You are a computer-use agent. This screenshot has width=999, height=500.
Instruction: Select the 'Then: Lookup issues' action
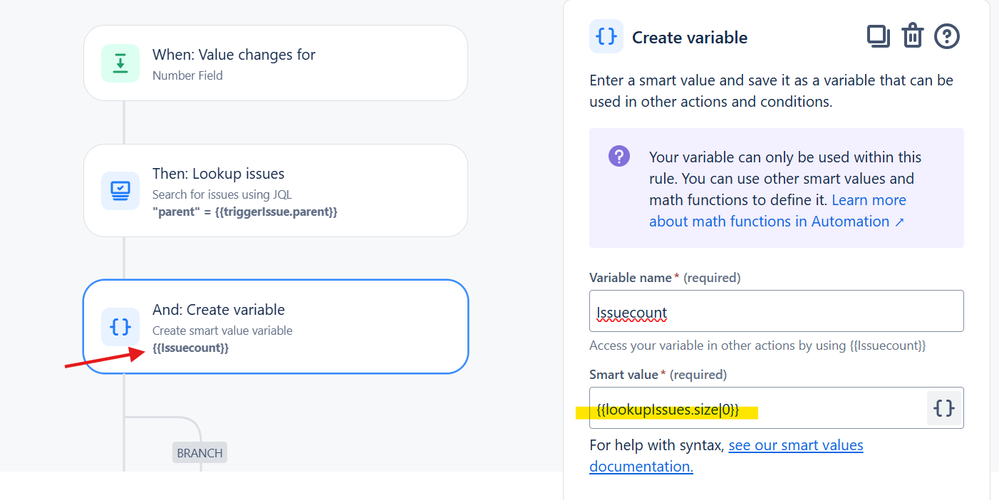click(x=276, y=190)
